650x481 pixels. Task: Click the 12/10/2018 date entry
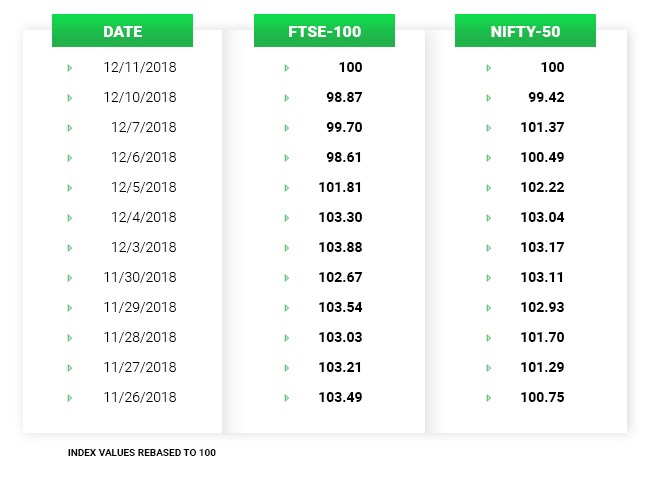pyautogui.click(x=139, y=98)
